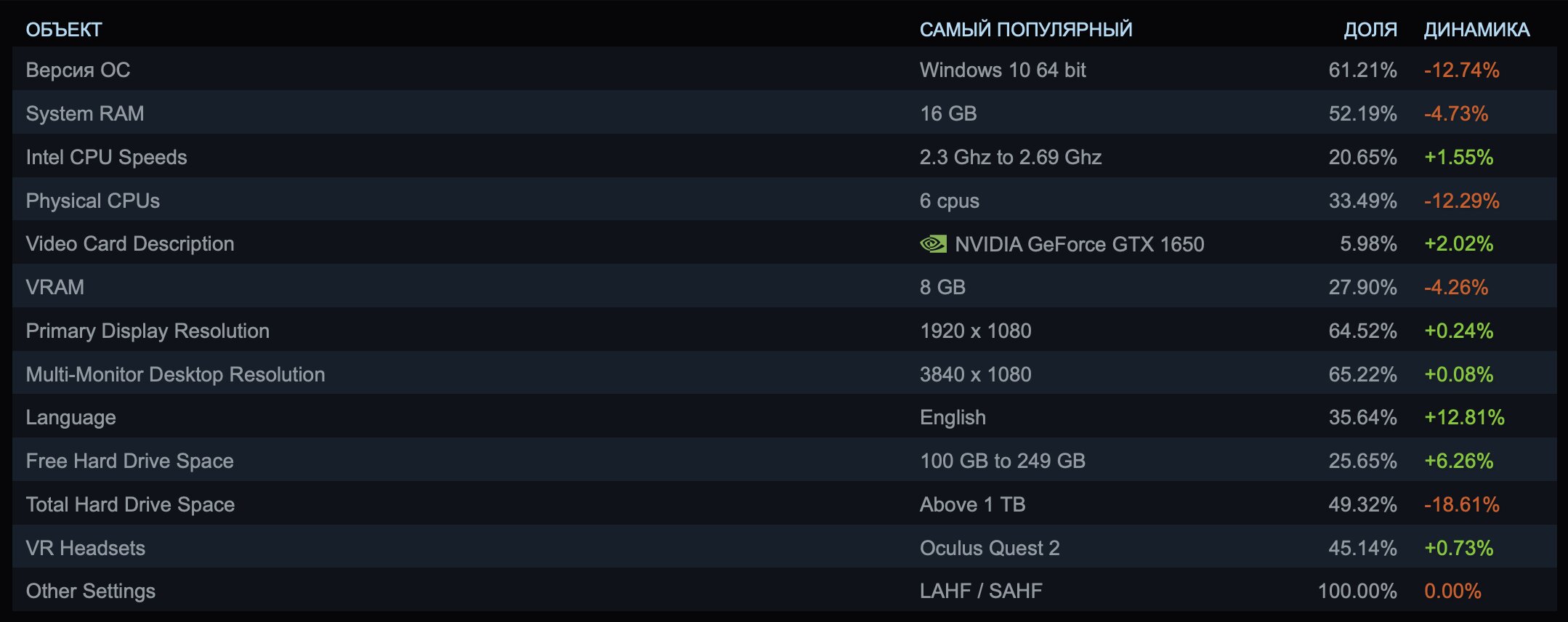
Task: Expand Multi-Monitor Desktop Resolution row
Action: (784, 374)
